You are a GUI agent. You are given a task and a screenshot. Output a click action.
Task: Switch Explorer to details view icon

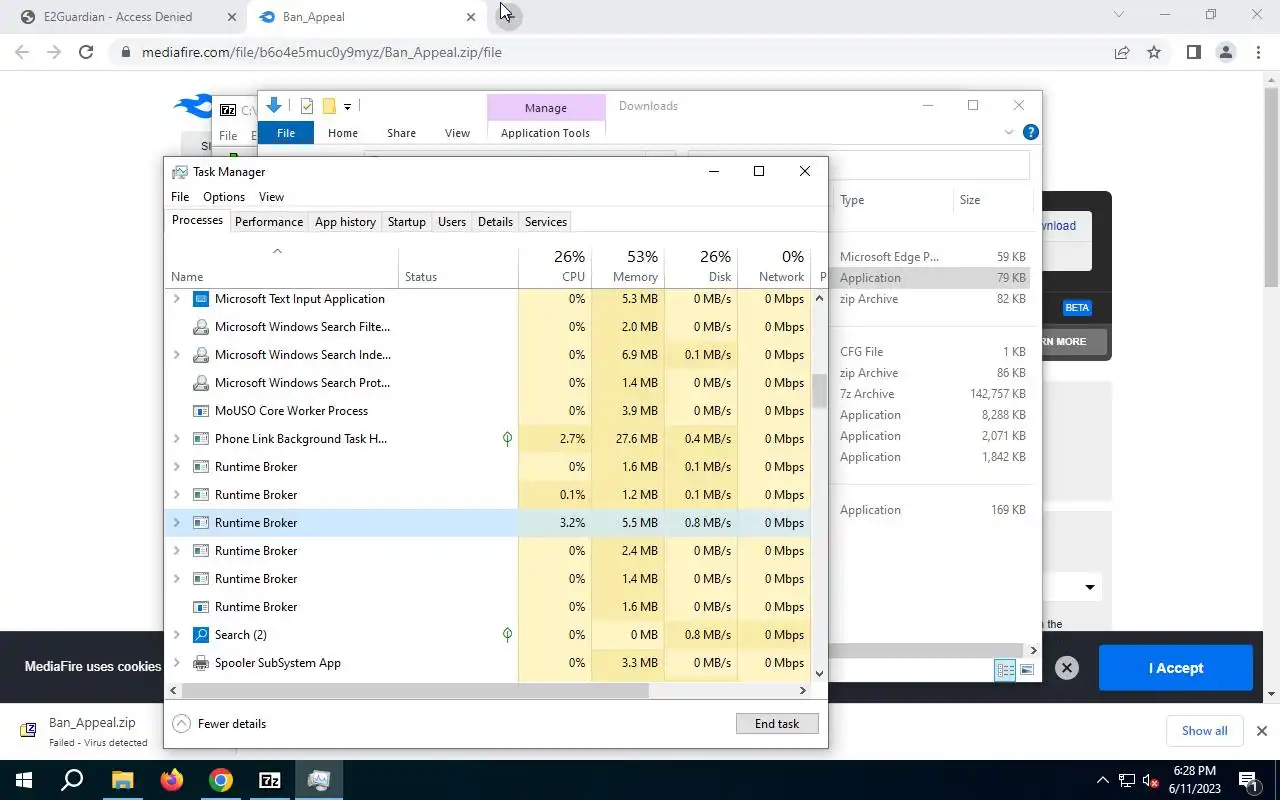pyautogui.click(x=1005, y=670)
